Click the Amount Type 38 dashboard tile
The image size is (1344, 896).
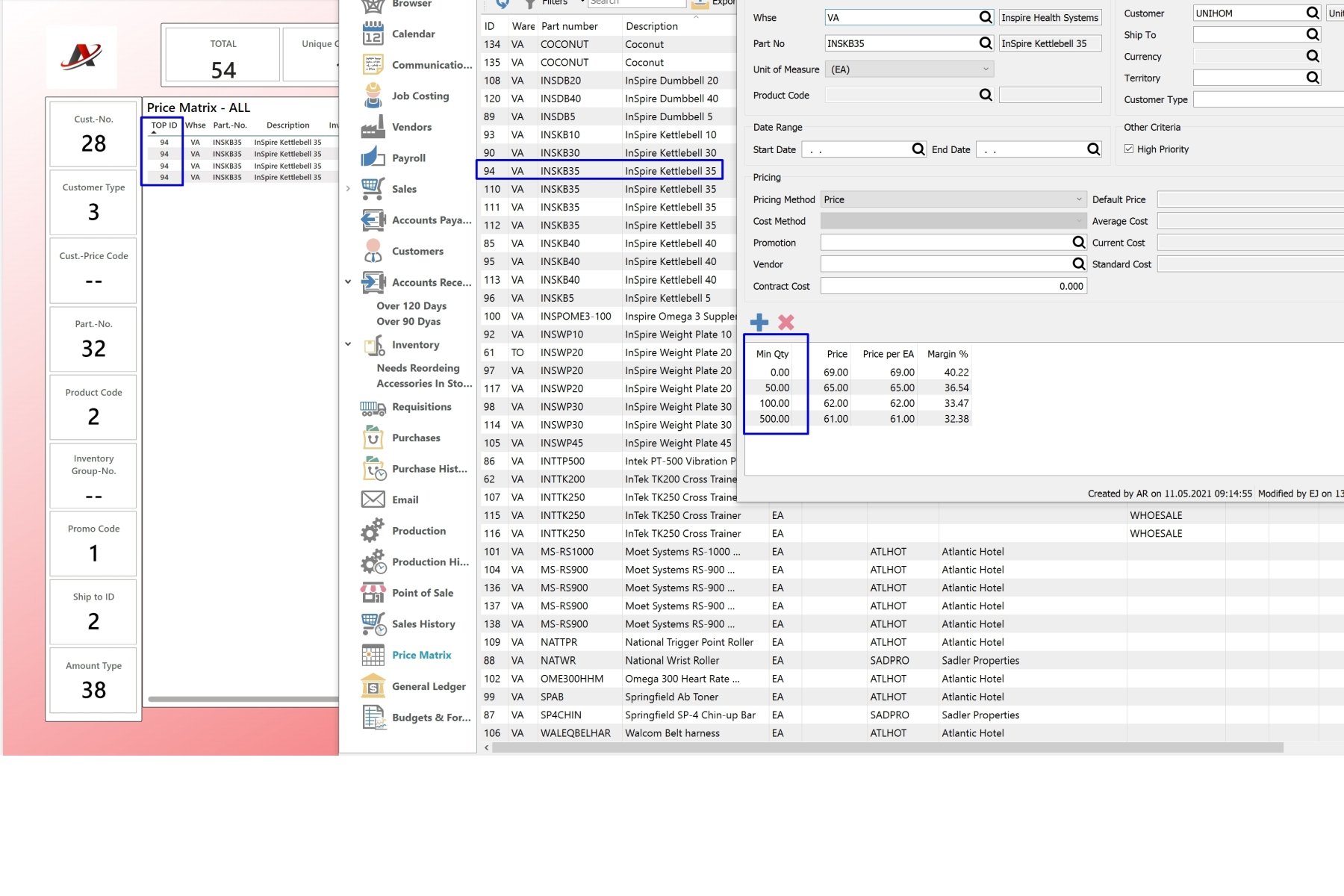click(x=93, y=680)
